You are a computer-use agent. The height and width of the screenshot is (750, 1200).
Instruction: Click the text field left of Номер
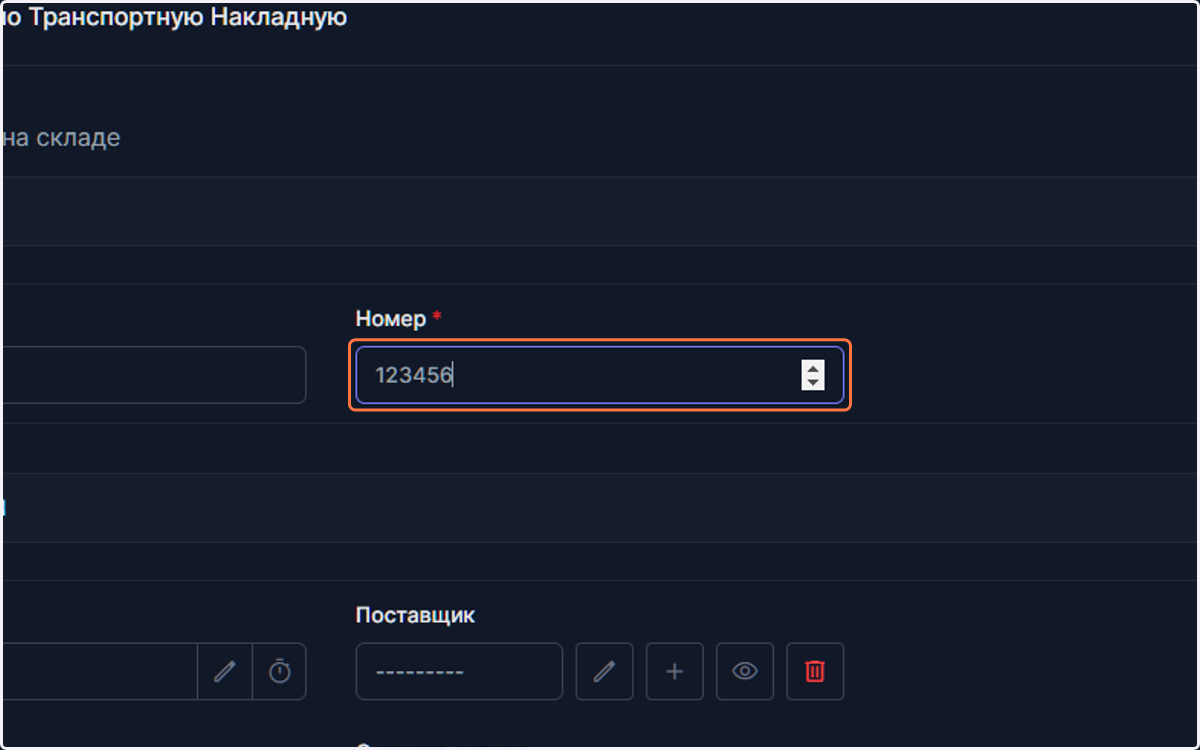tap(152, 375)
